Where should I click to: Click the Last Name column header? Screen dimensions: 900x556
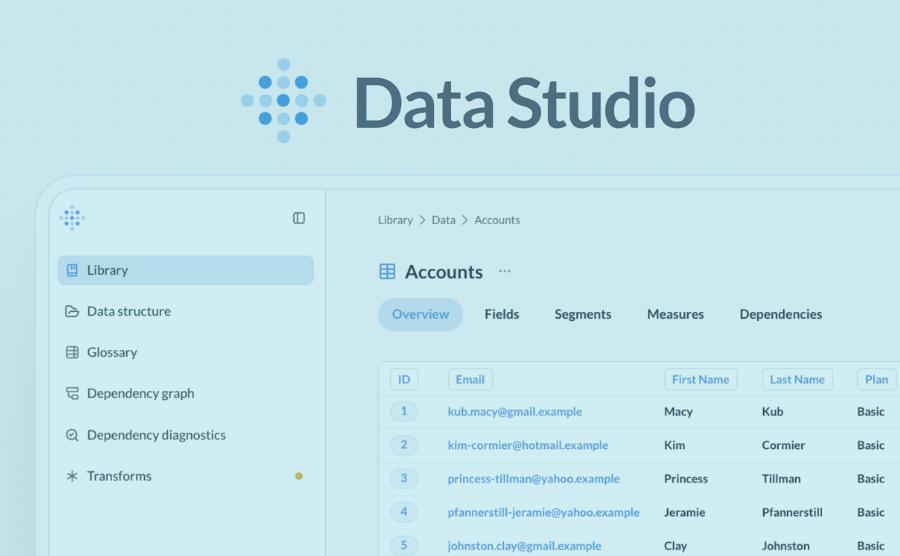pos(797,379)
